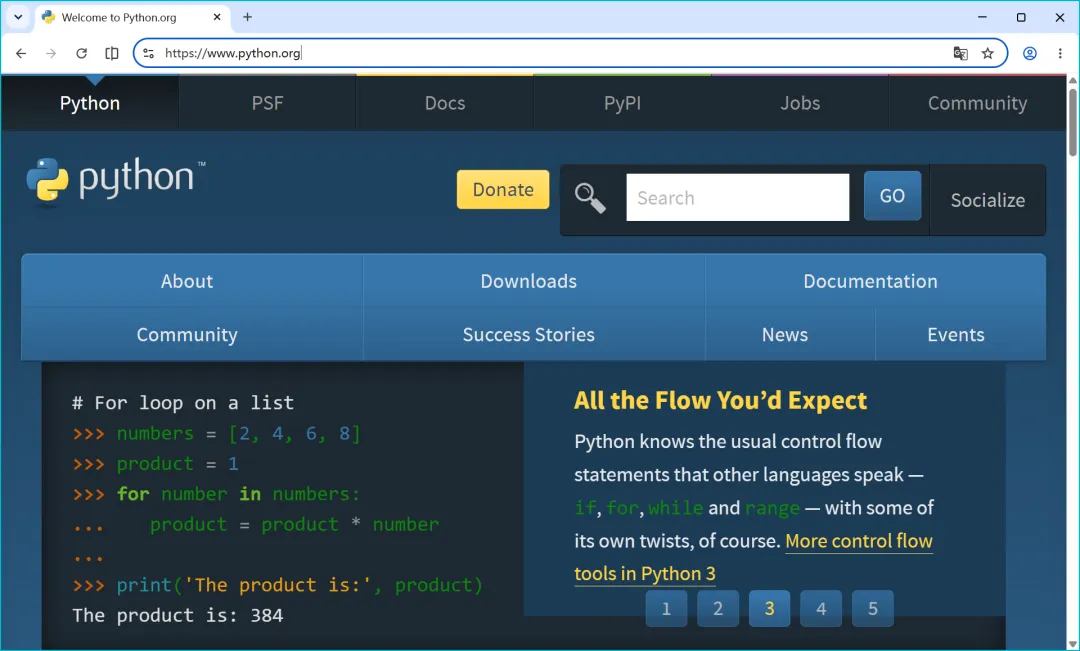This screenshot has width=1080, height=651.
Task: Open the Docs top navigation tab
Action: (445, 103)
